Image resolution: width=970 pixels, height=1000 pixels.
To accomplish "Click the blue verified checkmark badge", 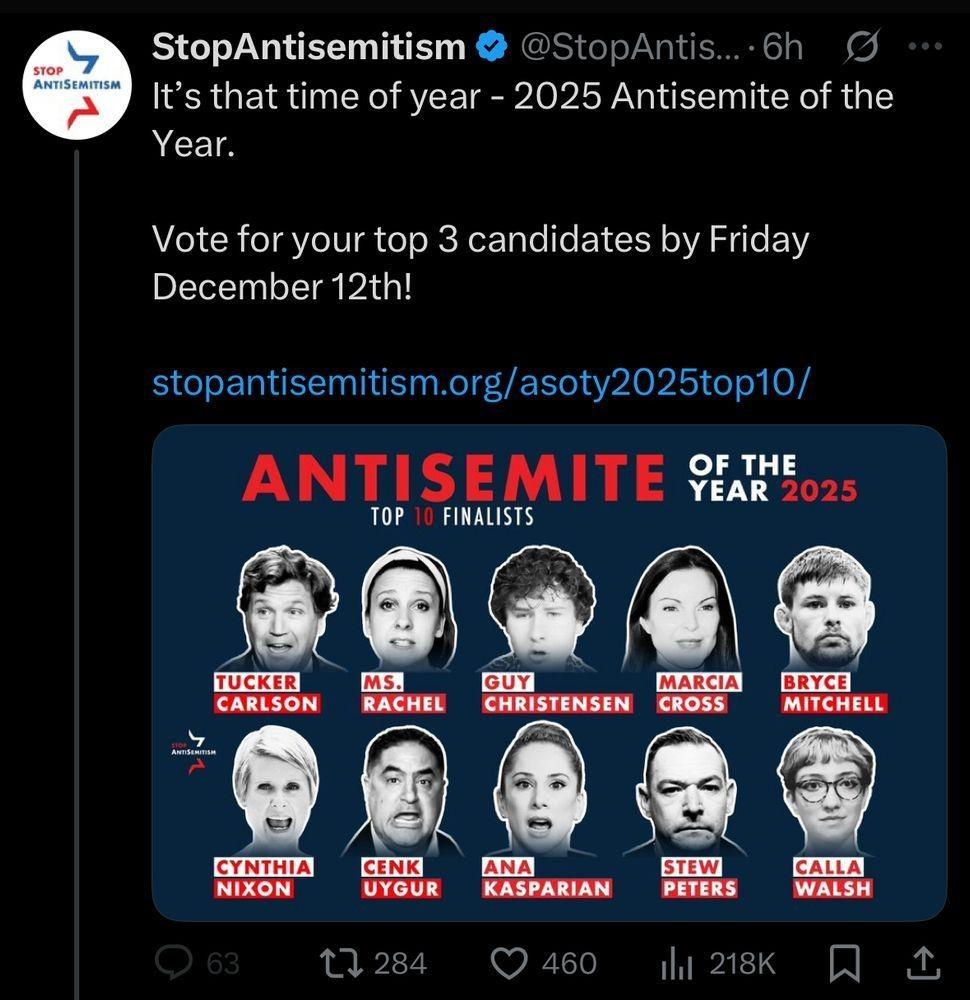I will (491, 47).
